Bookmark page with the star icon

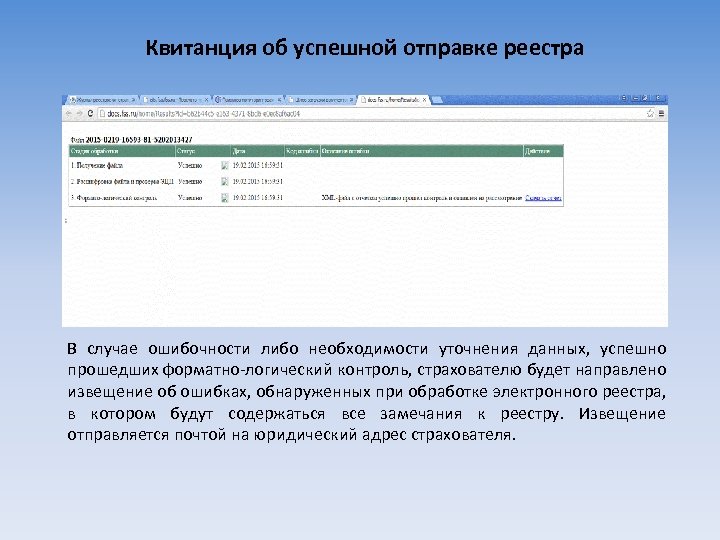(x=650, y=113)
